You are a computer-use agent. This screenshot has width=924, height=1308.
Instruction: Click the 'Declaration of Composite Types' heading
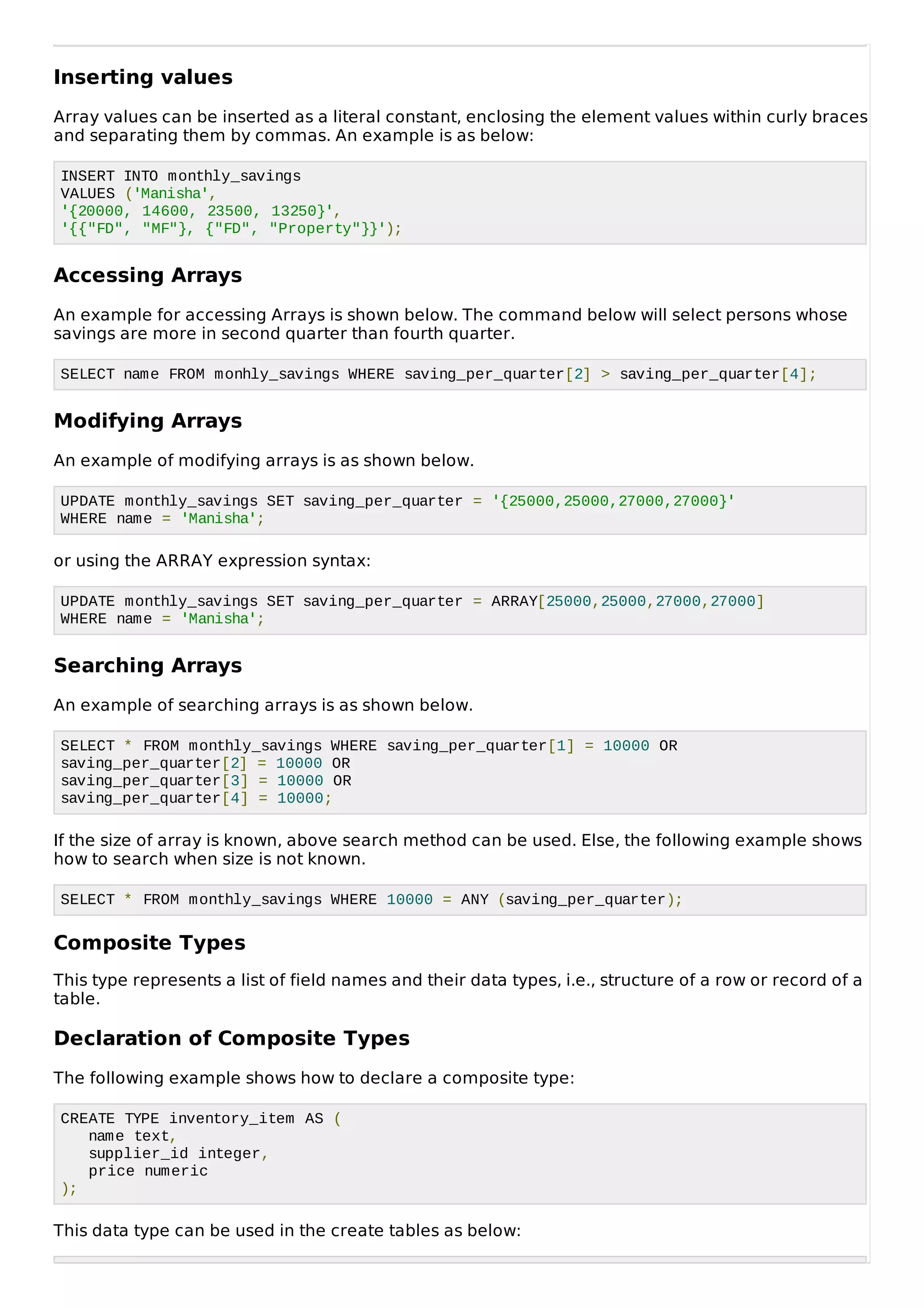[x=231, y=1038]
